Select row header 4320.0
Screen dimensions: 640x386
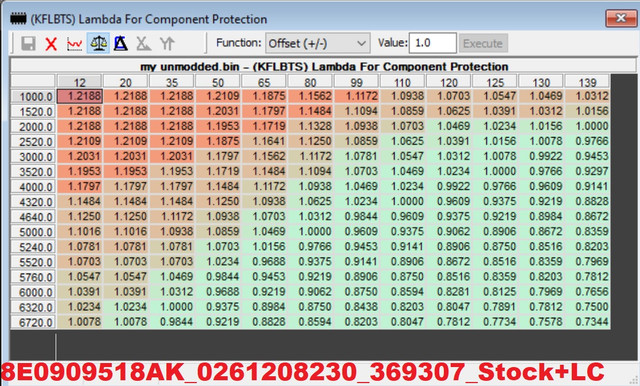click(33, 202)
